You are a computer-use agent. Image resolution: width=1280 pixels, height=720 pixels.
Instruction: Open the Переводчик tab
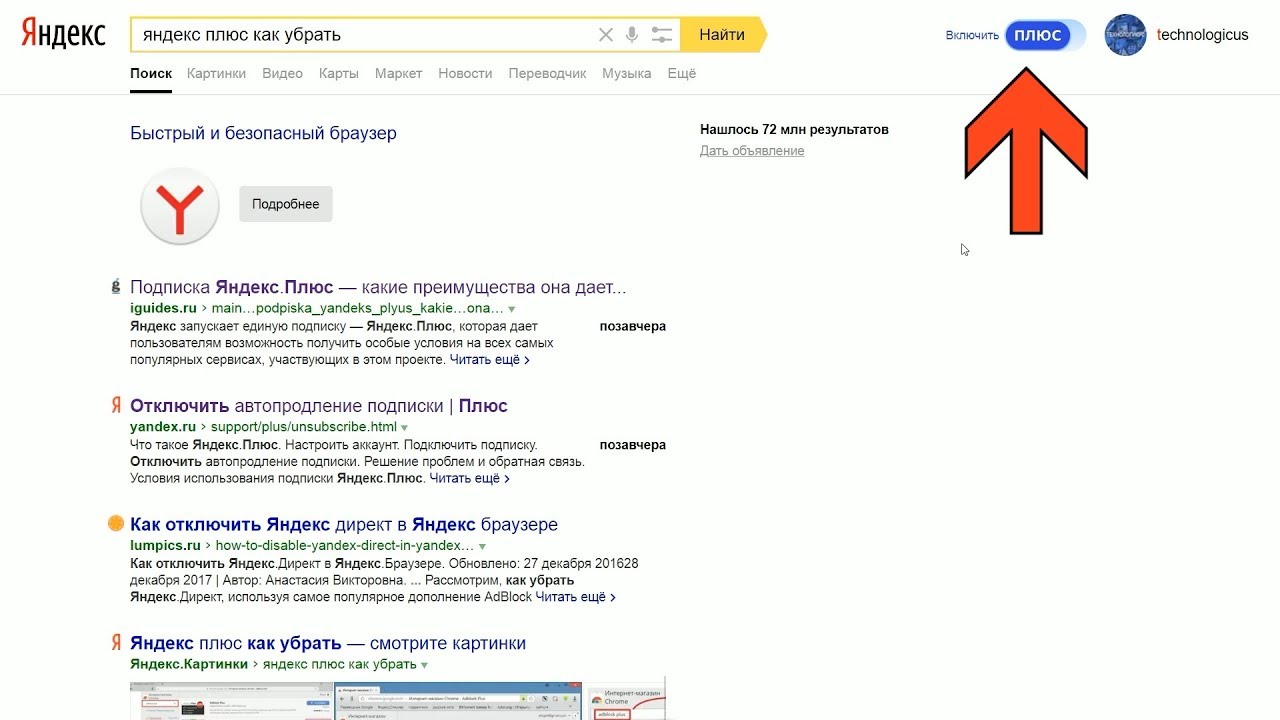(547, 73)
